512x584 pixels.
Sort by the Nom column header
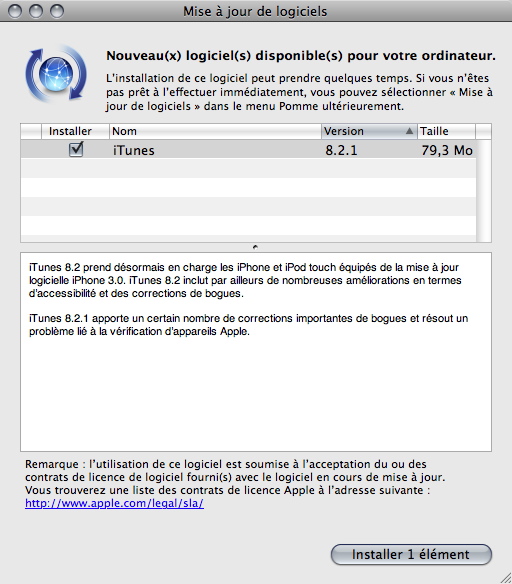point(215,131)
